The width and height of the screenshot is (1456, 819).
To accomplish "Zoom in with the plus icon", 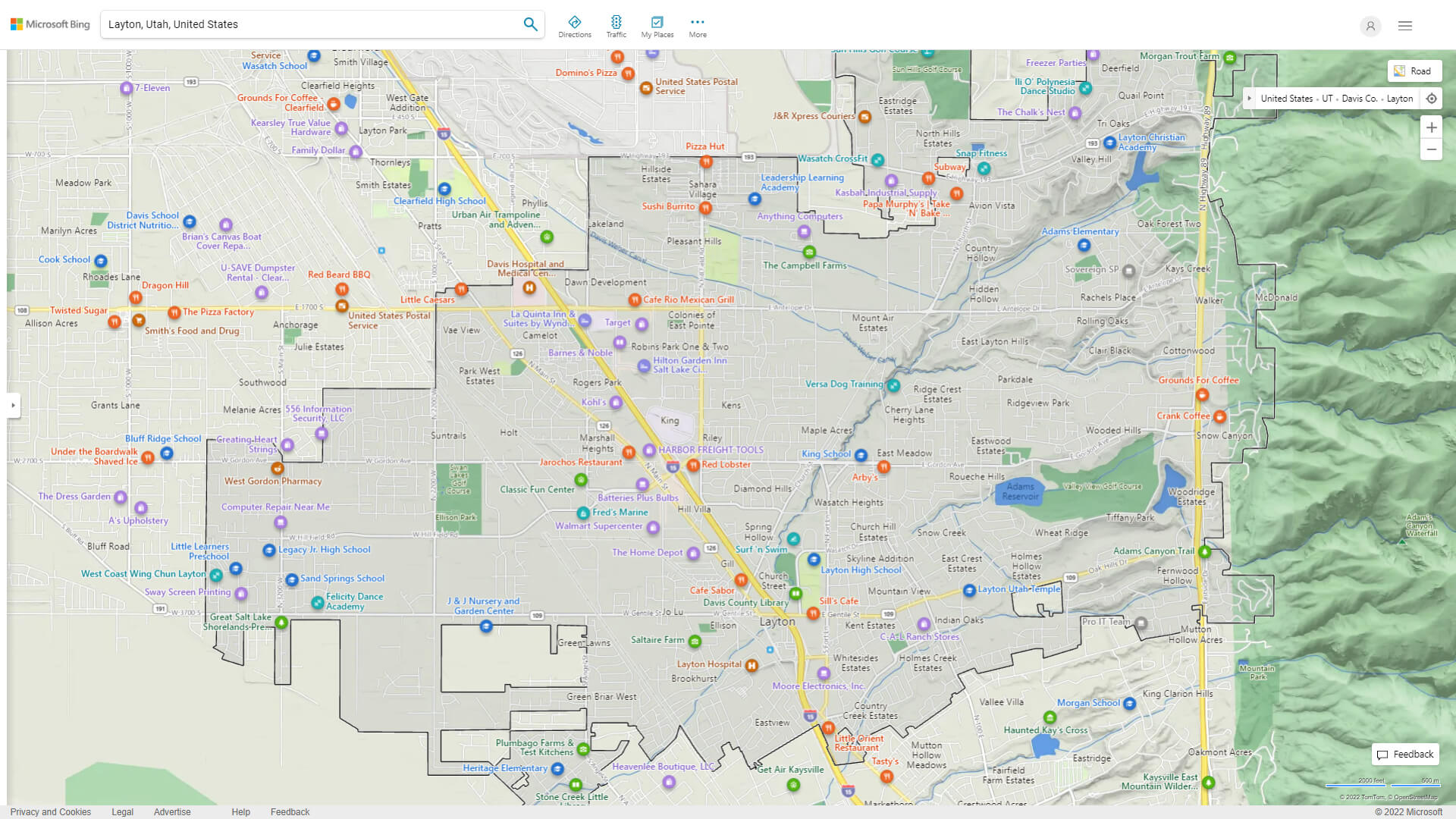I will click(x=1432, y=127).
